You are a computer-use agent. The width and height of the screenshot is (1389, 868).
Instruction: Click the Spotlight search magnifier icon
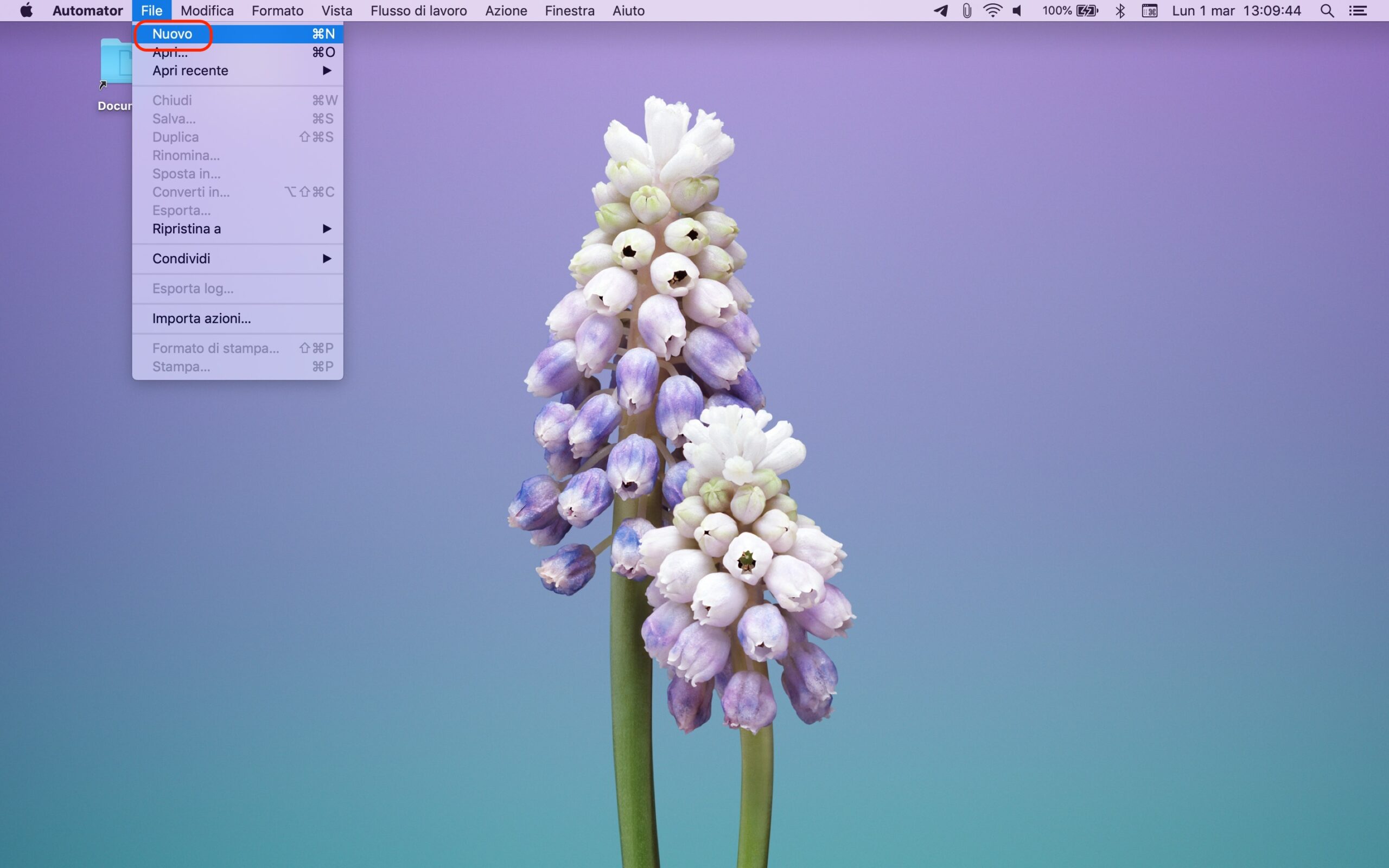(x=1327, y=10)
